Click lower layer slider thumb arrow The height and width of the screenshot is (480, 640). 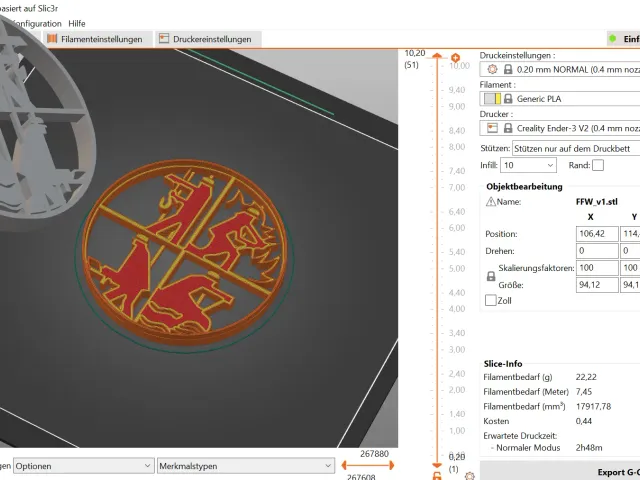click(437, 465)
